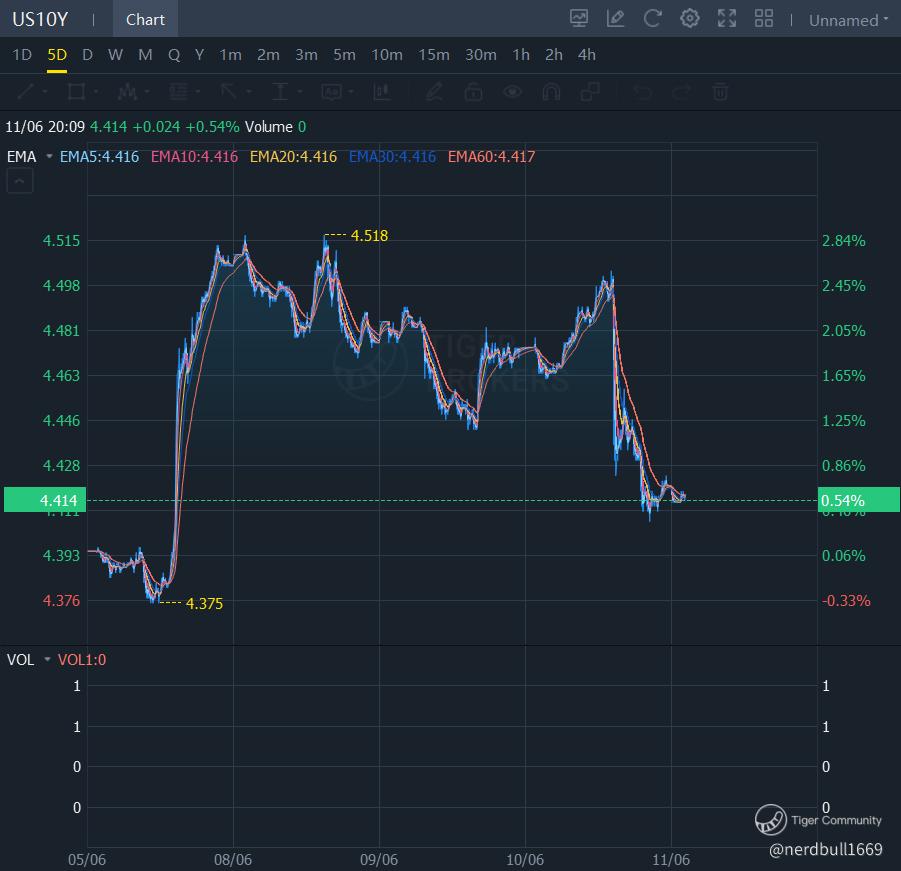Open the EMA indicator dropdown
Image resolution: width=901 pixels, height=871 pixels.
(x=49, y=156)
